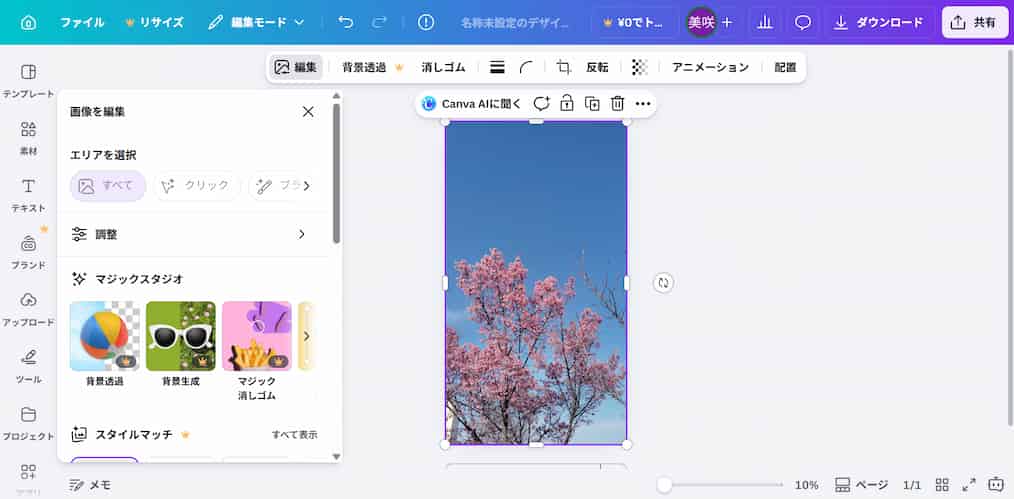Viewport: 1014px width, 499px height.
Task: Select すべて area option
Action: (x=108, y=186)
